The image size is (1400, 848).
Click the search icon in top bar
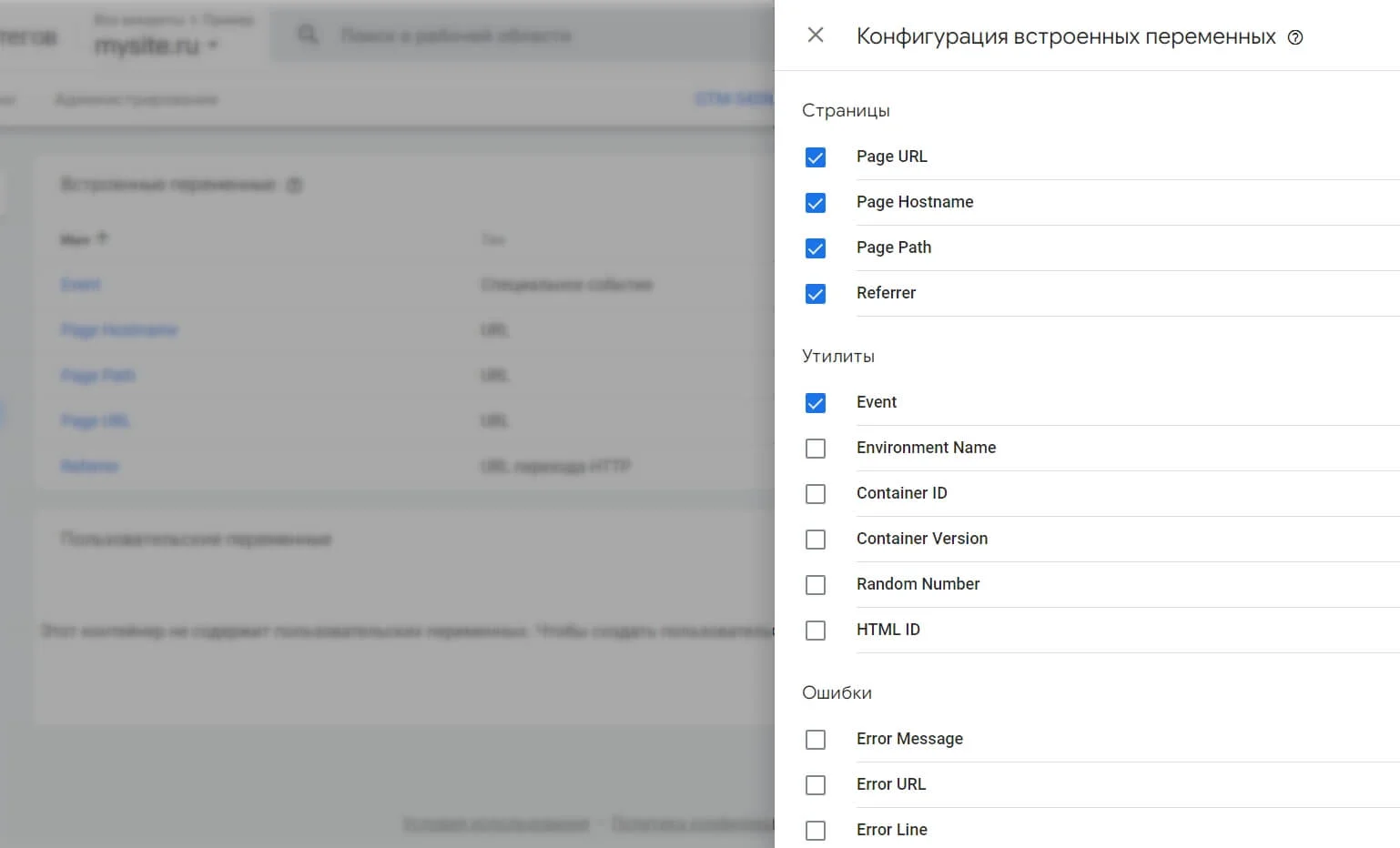(x=308, y=35)
